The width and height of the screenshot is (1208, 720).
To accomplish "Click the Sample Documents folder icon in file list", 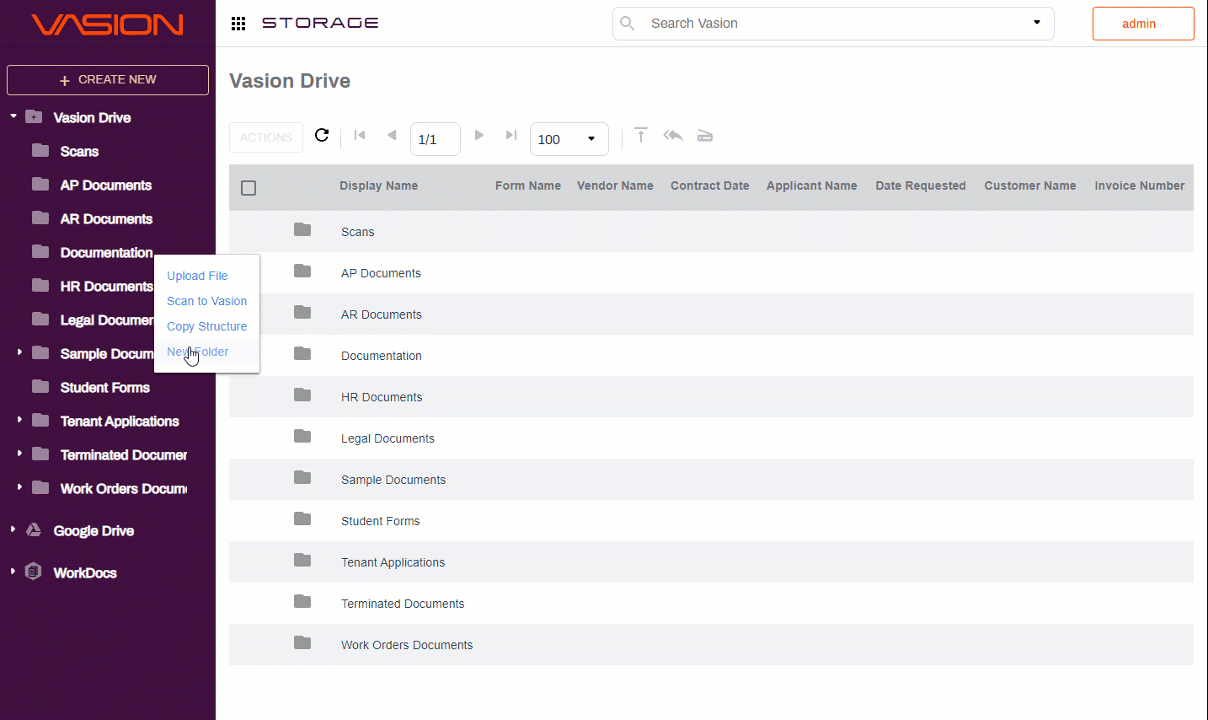I will tap(302, 478).
